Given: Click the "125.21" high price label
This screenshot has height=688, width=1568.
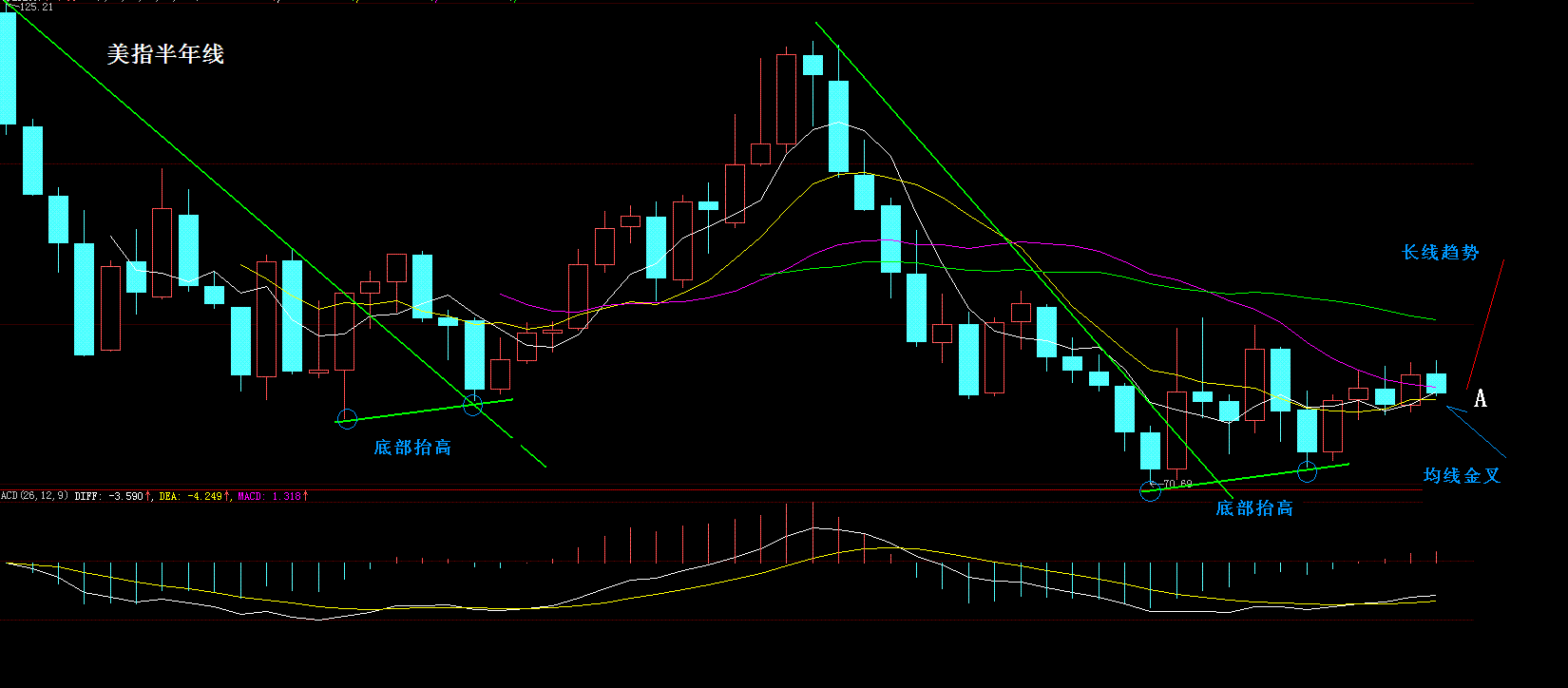Looking at the screenshot, I should tap(35, 7).
